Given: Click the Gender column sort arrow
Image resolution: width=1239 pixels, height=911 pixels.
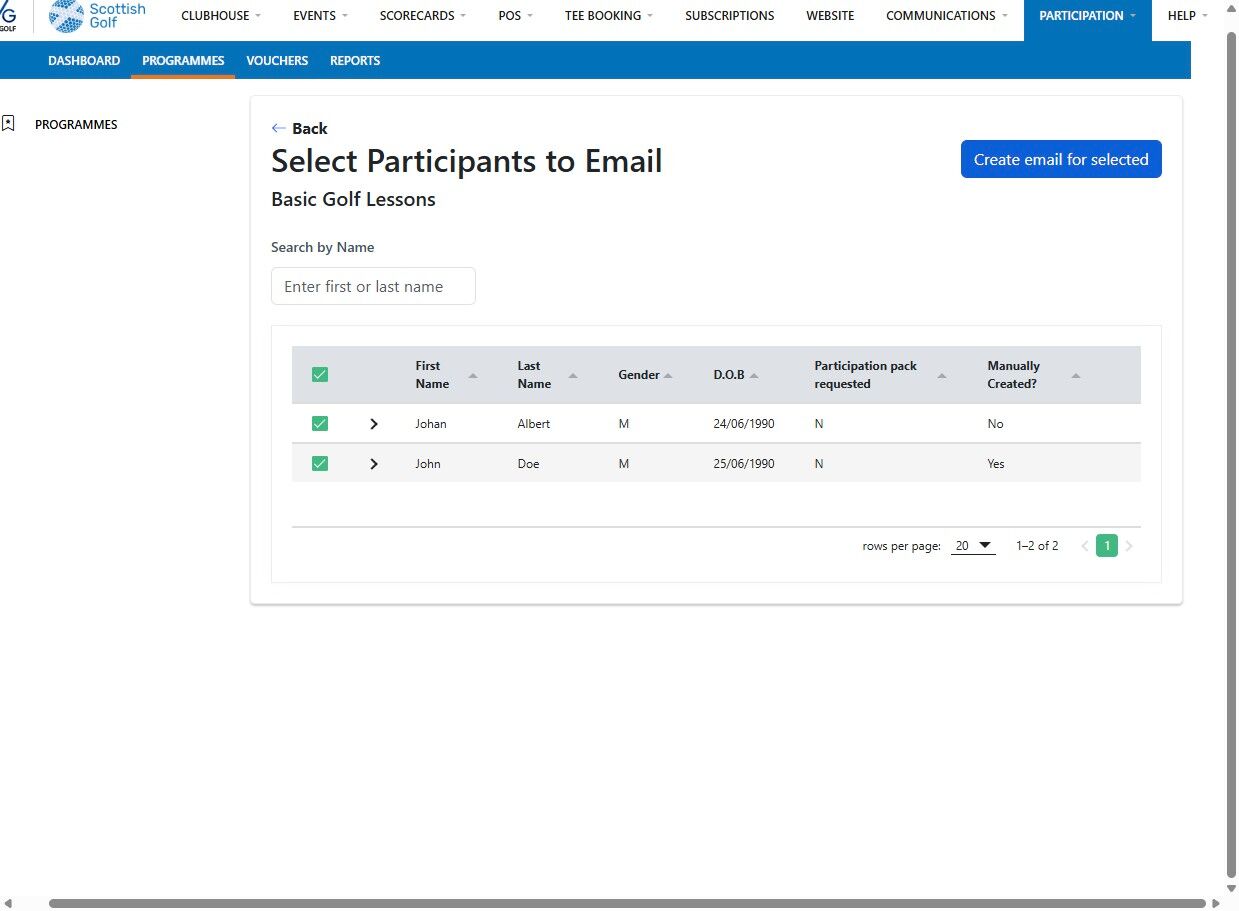Looking at the screenshot, I should tap(668, 375).
